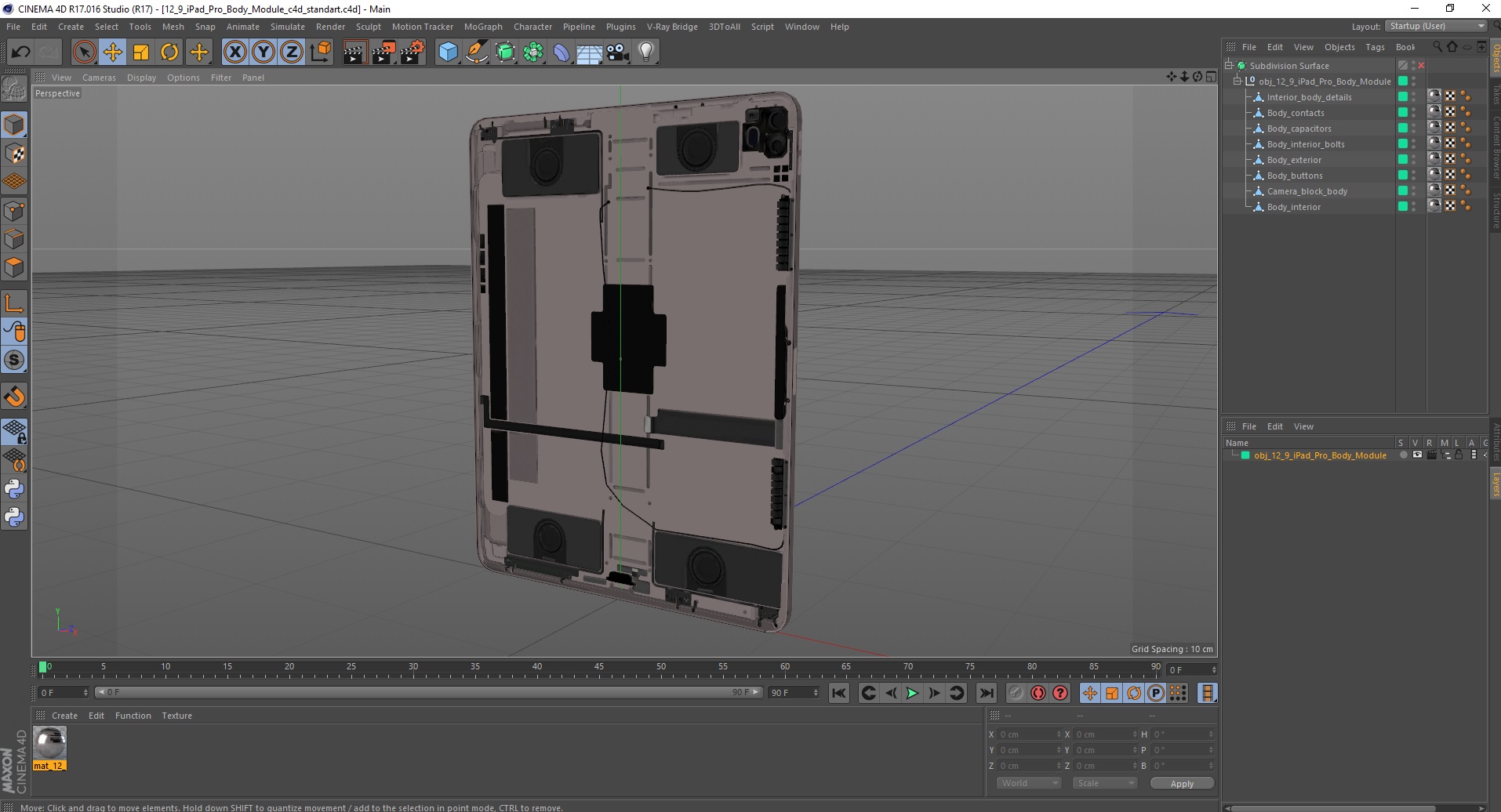Open World coordinate dropdown
The height and width of the screenshot is (812, 1501).
point(1030,783)
